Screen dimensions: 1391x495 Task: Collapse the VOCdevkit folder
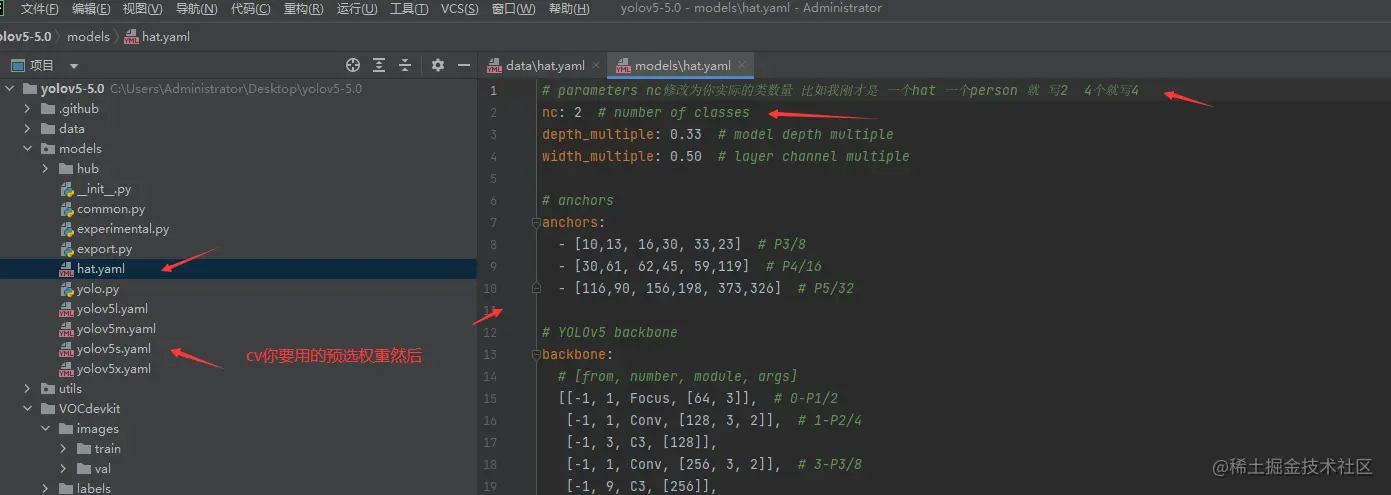pos(29,409)
